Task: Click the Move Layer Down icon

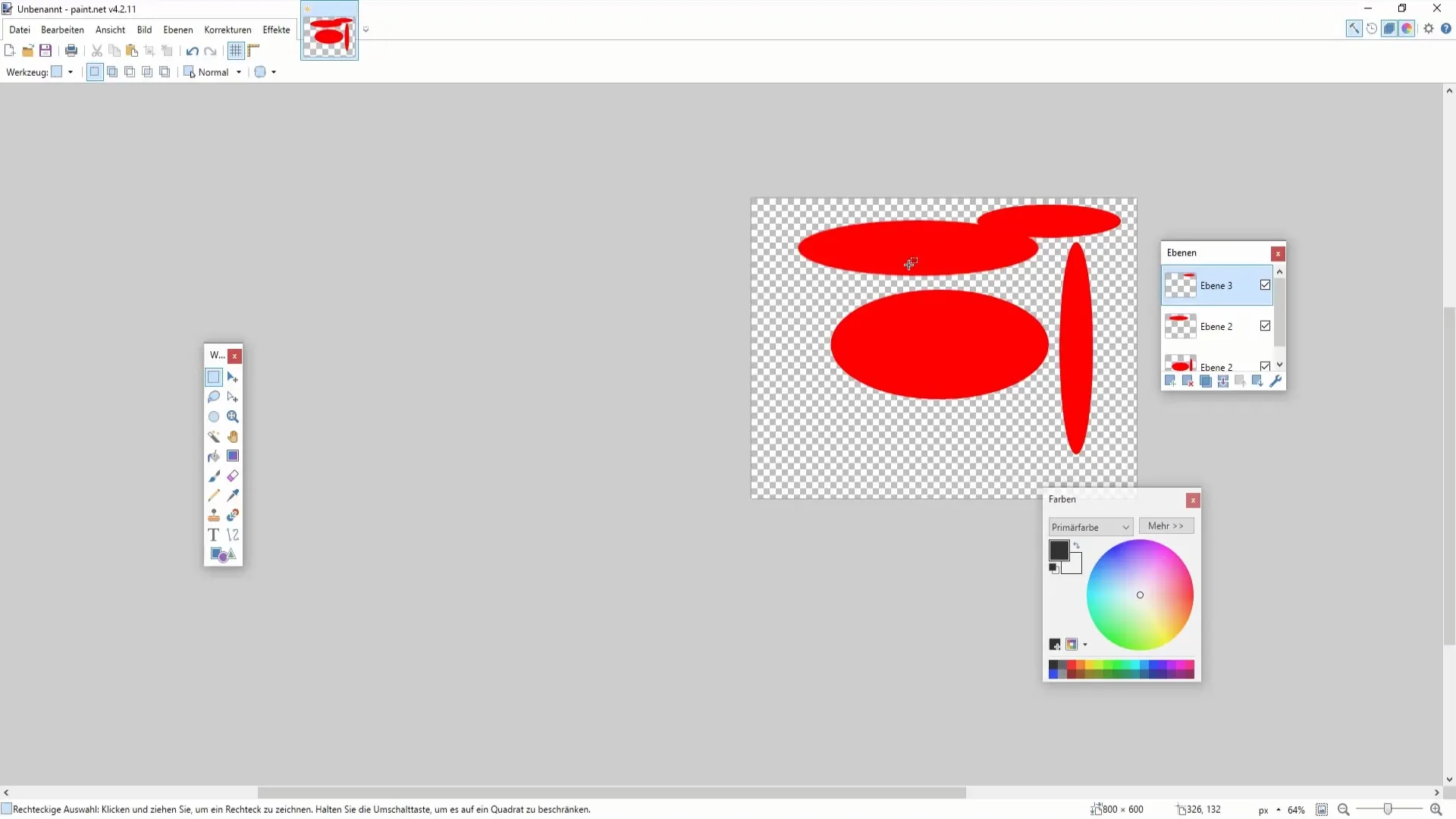Action: pyautogui.click(x=1257, y=381)
